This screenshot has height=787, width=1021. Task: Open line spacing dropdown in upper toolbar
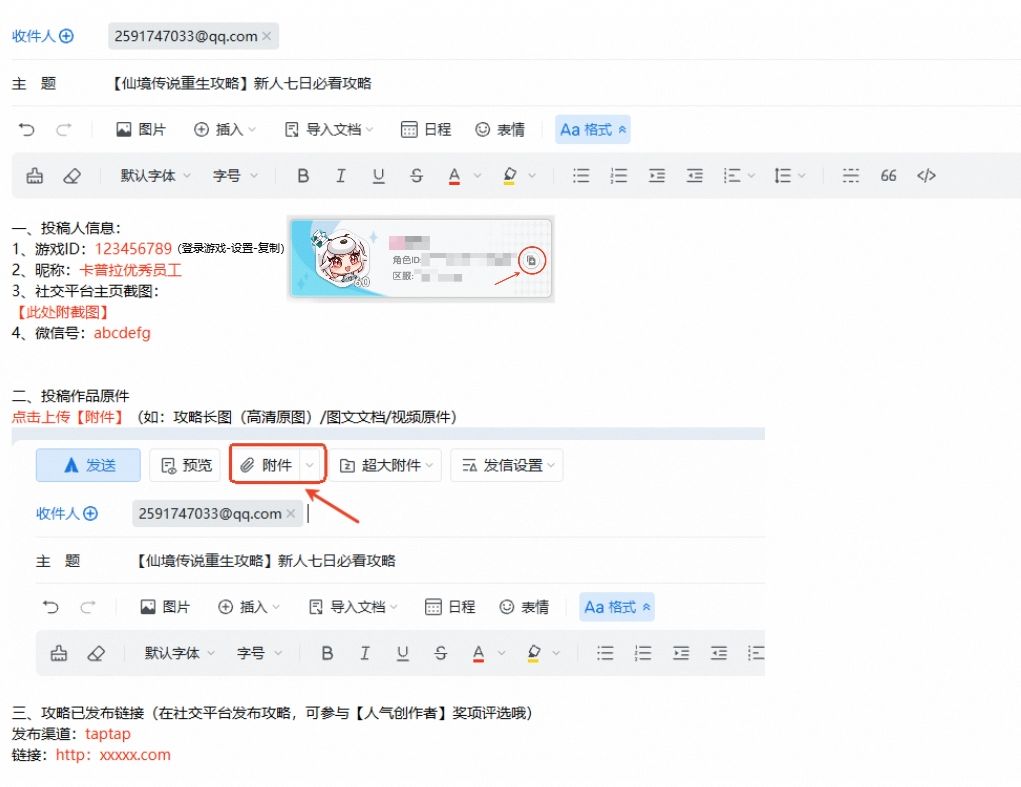(x=738, y=176)
